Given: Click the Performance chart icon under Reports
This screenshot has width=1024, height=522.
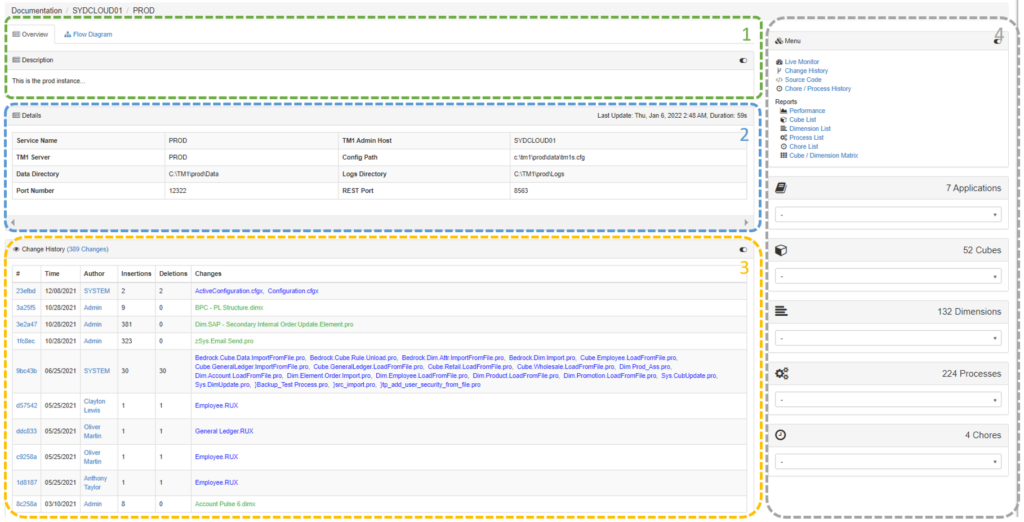Looking at the screenshot, I should point(783,111).
